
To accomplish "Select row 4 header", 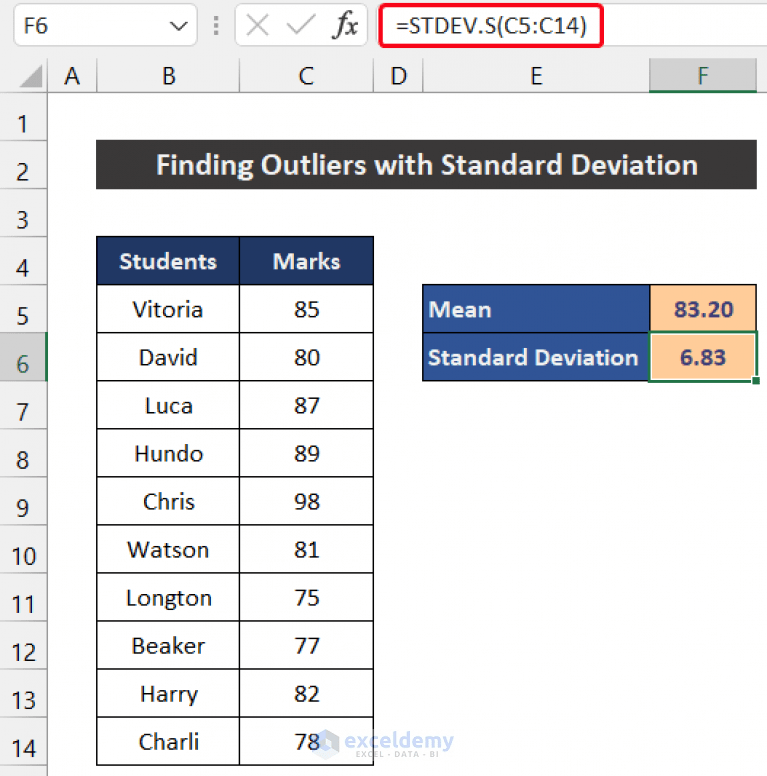I will point(23,261).
